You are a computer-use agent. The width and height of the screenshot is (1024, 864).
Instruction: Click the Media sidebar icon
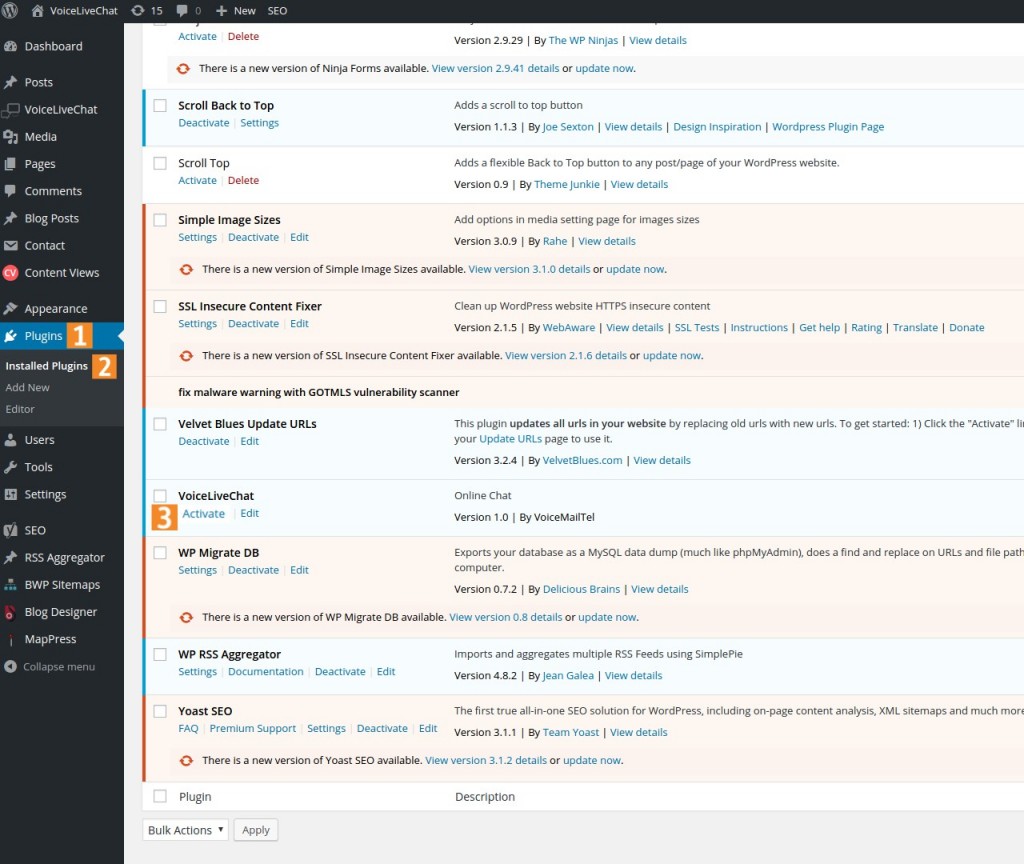click(x=10, y=136)
